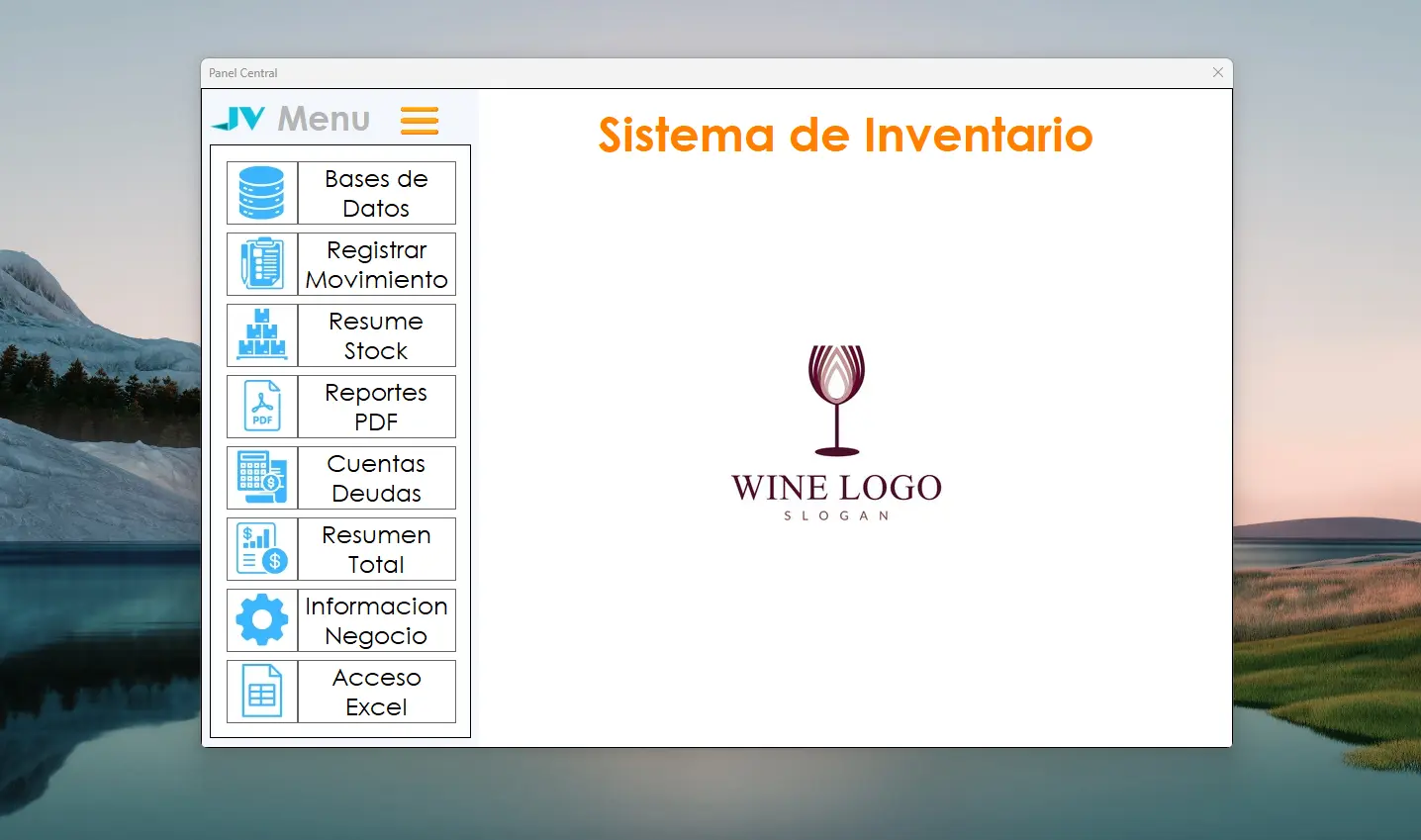Image resolution: width=1421 pixels, height=840 pixels.
Task: Open Cuentas Deudas
Action: [376, 478]
